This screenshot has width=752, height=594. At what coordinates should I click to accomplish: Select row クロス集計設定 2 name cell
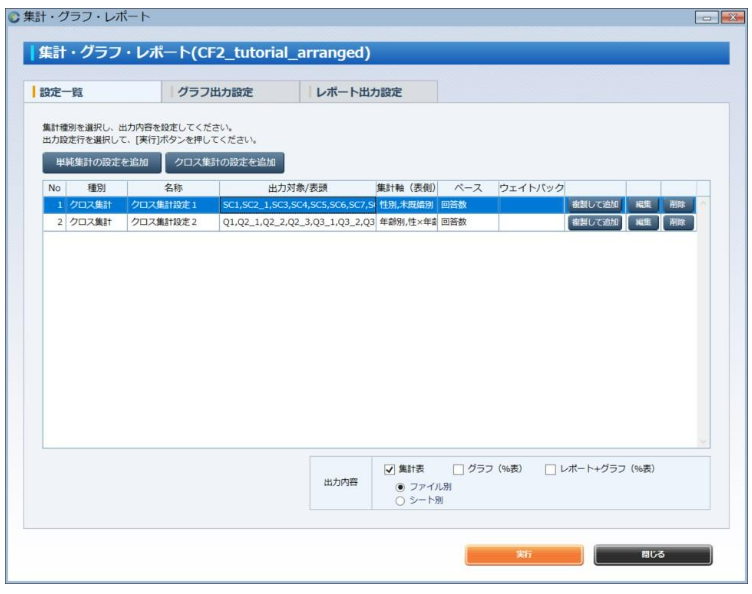tap(173, 222)
